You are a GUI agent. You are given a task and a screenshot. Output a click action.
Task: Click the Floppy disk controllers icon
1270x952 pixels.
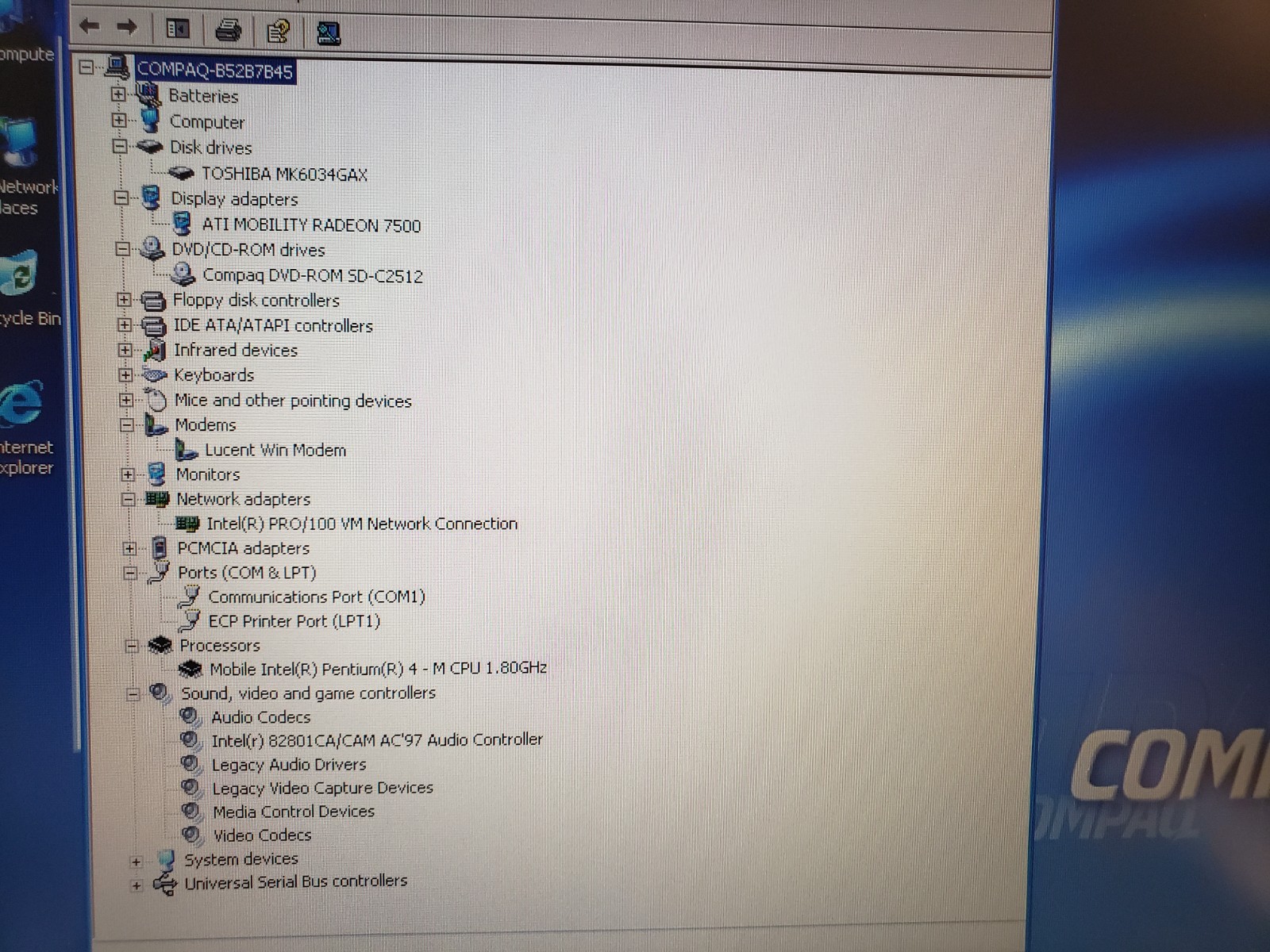tap(153, 301)
